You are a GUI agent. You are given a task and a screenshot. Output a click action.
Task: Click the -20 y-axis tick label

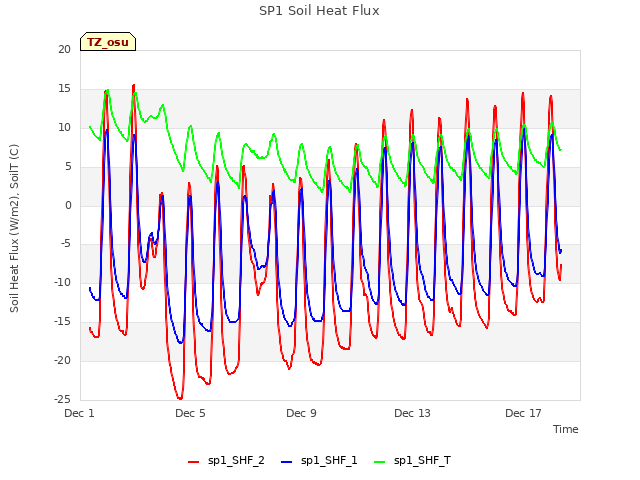point(63,360)
